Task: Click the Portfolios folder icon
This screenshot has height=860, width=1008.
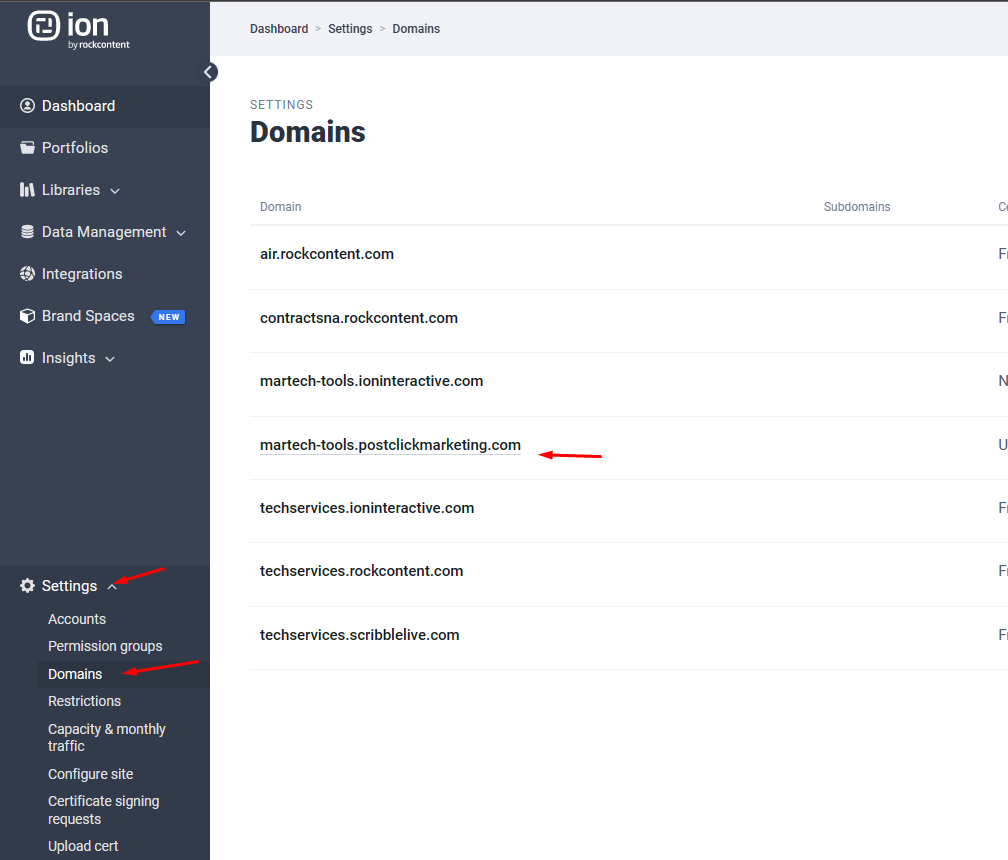Action: pyautogui.click(x=27, y=148)
